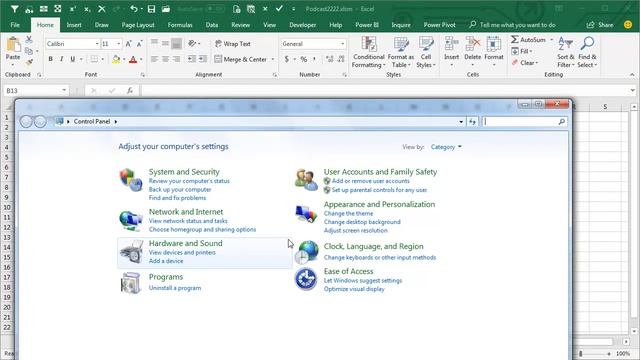Toggle Wrap Text in Alignment group

(x=233, y=44)
